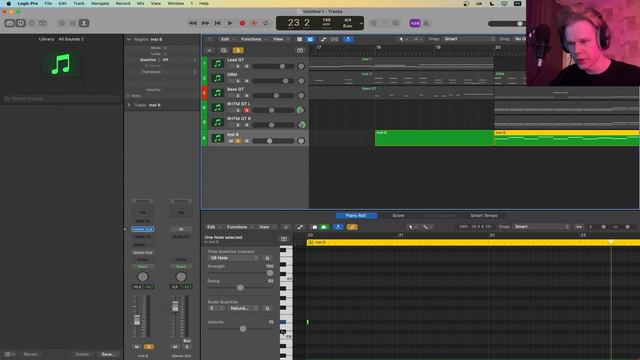
Task: Open Scale Quantize Natural dropdown
Action: [244, 308]
